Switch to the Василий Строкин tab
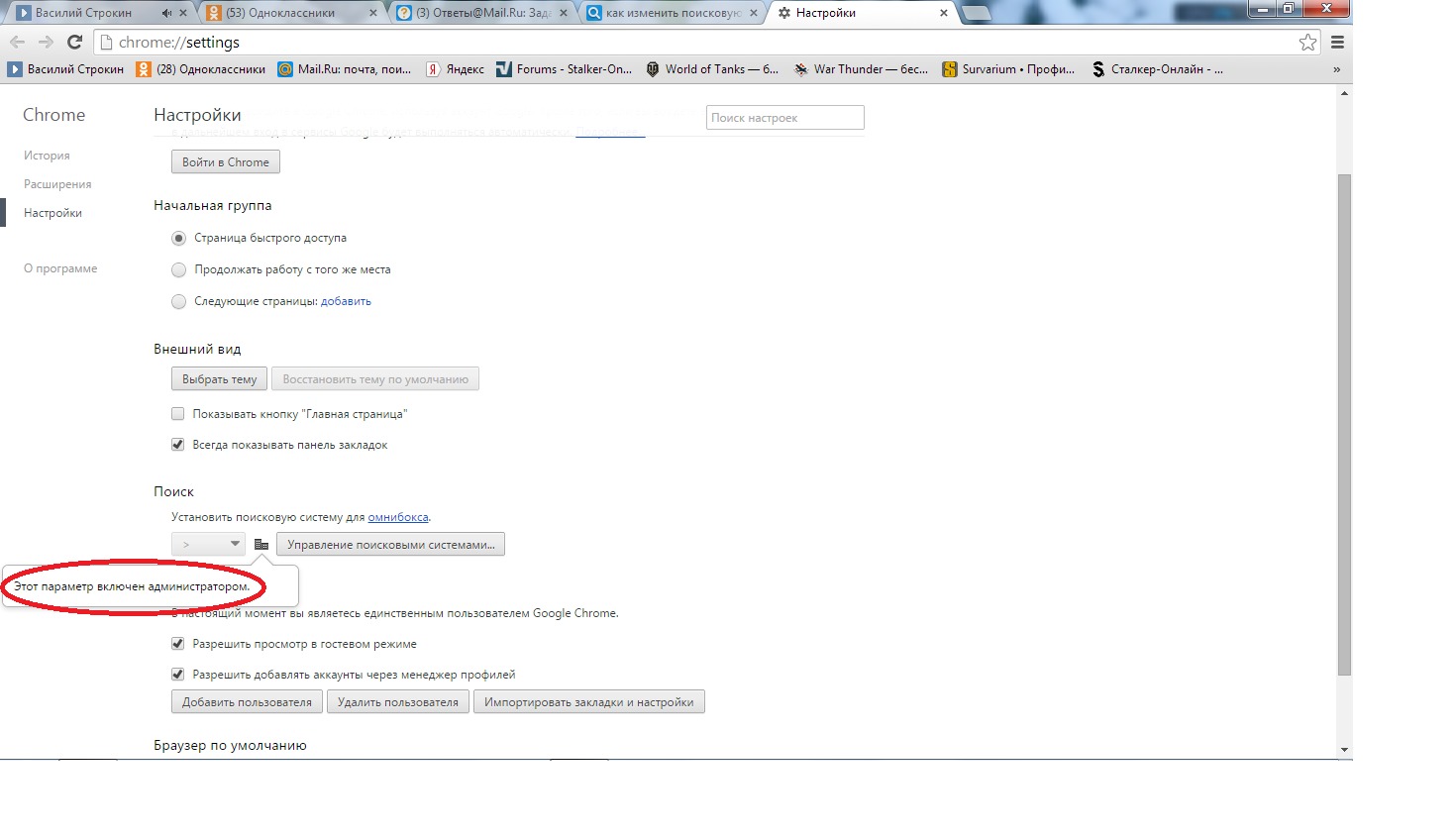The height and width of the screenshot is (840, 1456). (97, 13)
